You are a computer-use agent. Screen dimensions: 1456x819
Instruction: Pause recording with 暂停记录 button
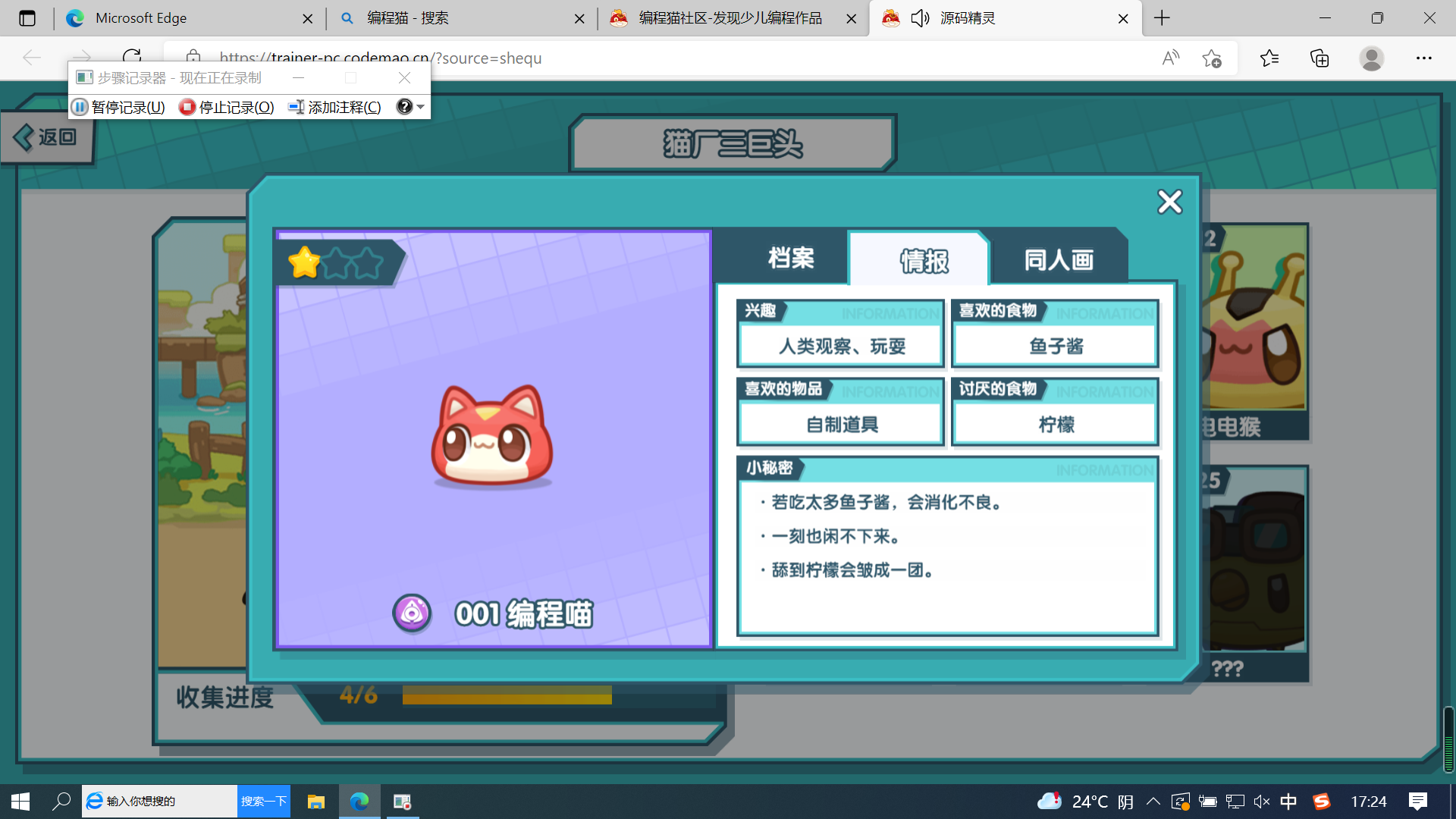[118, 107]
